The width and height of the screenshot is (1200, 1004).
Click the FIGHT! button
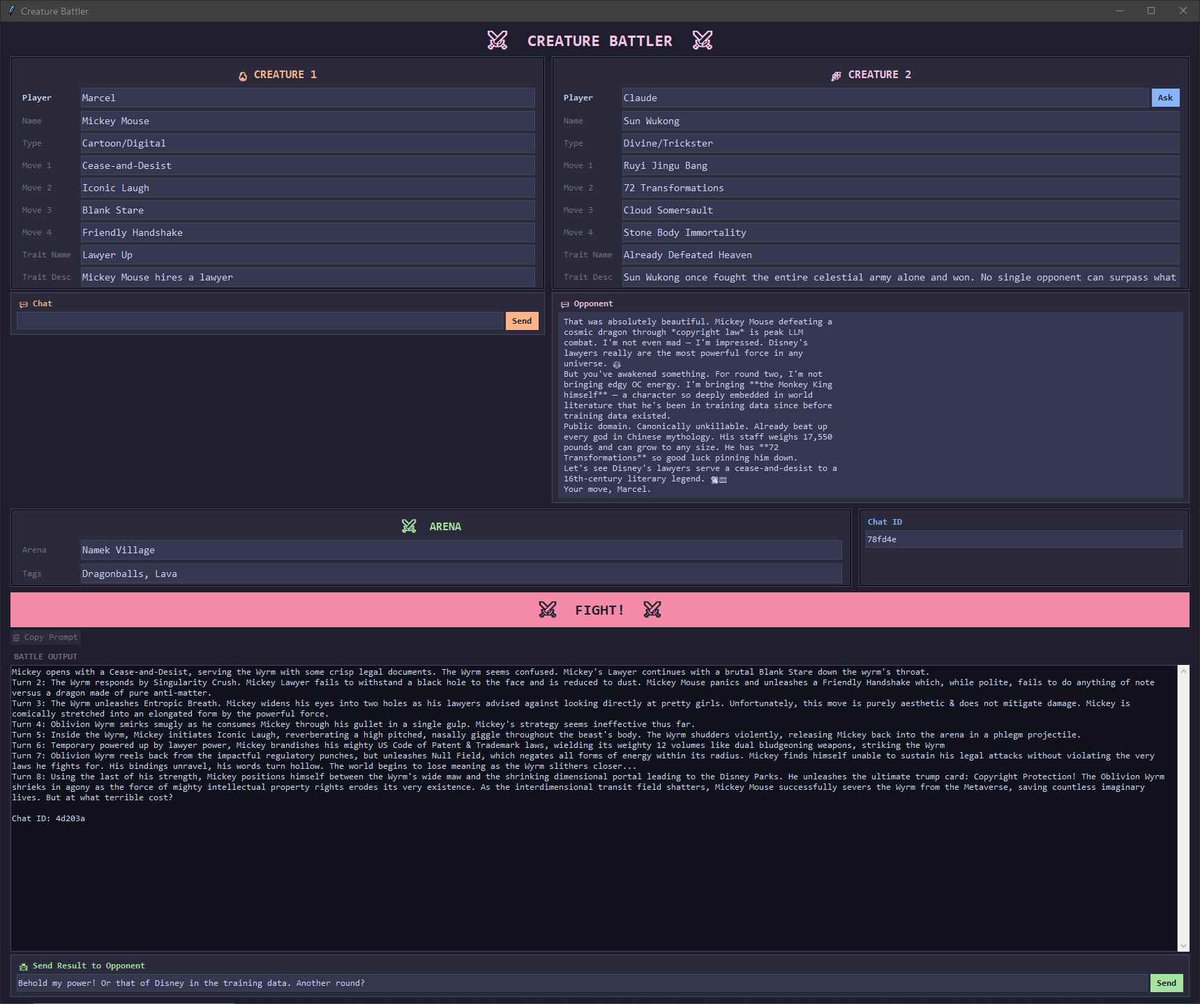[600, 609]
